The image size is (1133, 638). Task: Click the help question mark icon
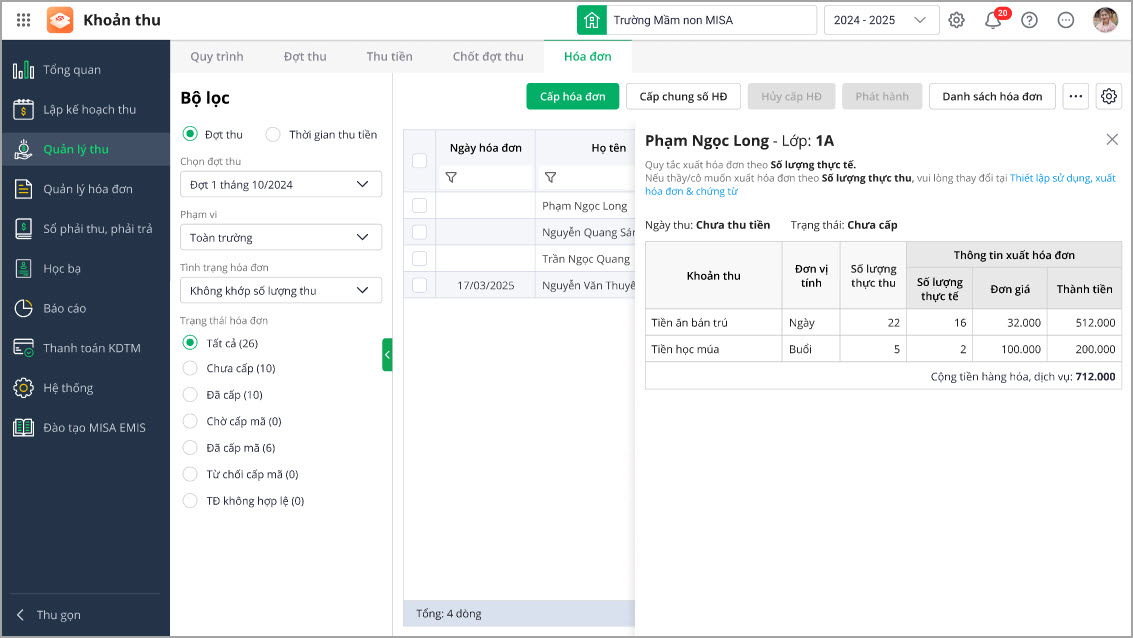coord(1029,20)
